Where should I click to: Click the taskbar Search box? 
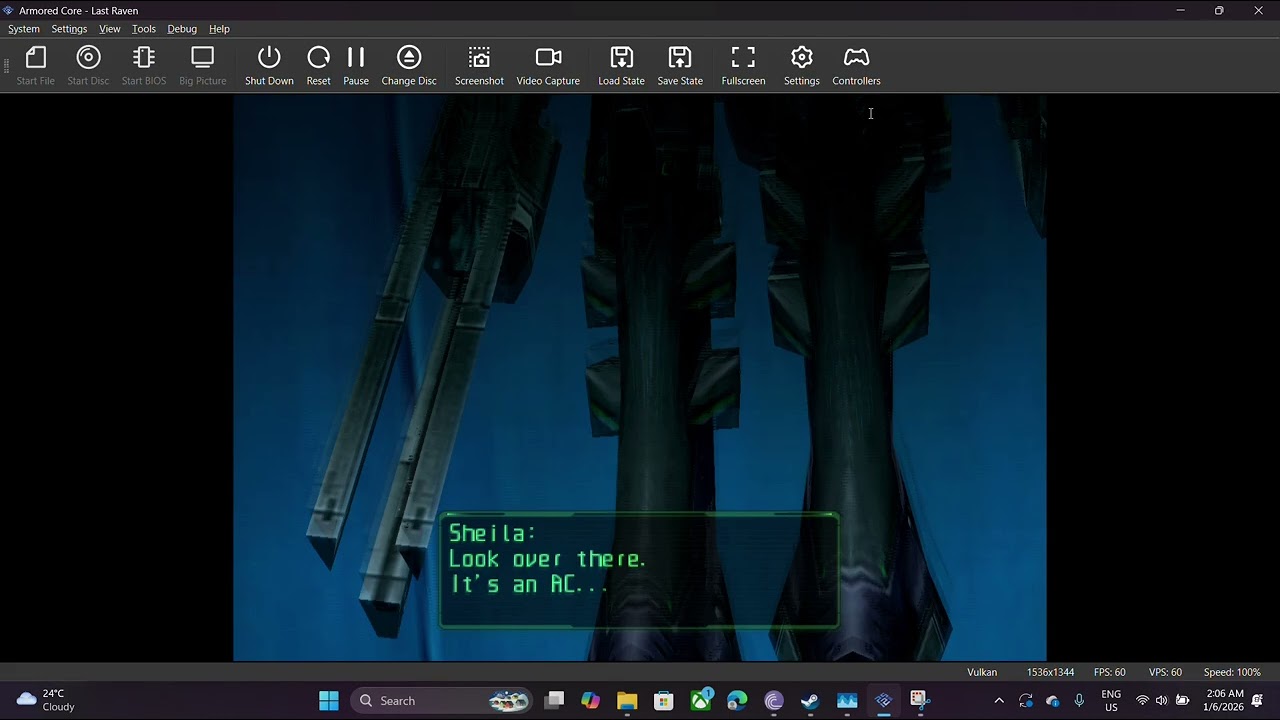(x=442, y=701)
